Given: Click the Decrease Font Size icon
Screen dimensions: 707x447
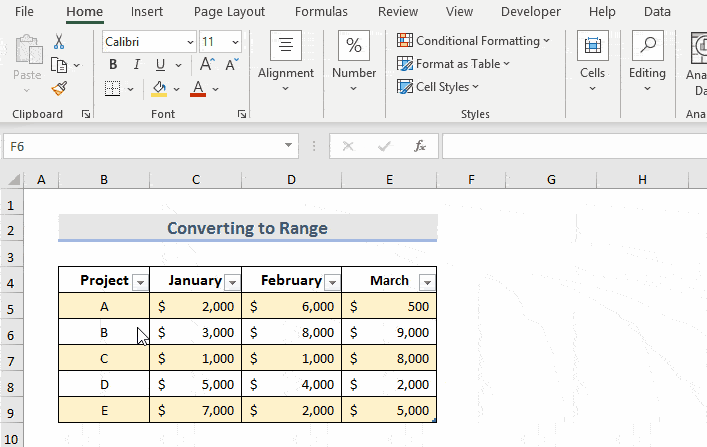Looking at the screenshot, I should coord(232,65).
